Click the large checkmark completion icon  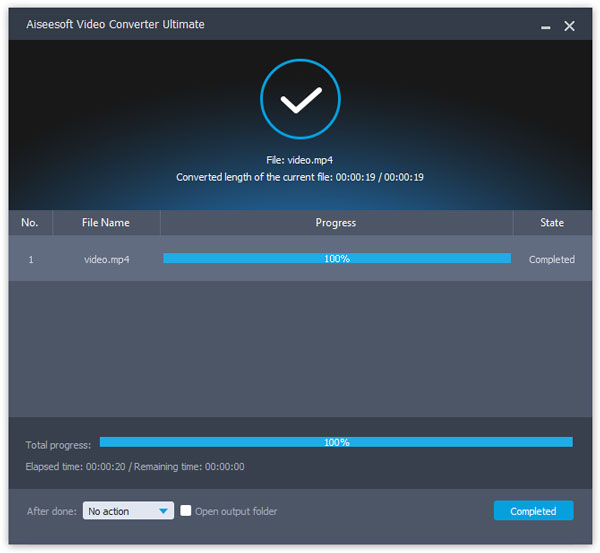tap(300, 99)
